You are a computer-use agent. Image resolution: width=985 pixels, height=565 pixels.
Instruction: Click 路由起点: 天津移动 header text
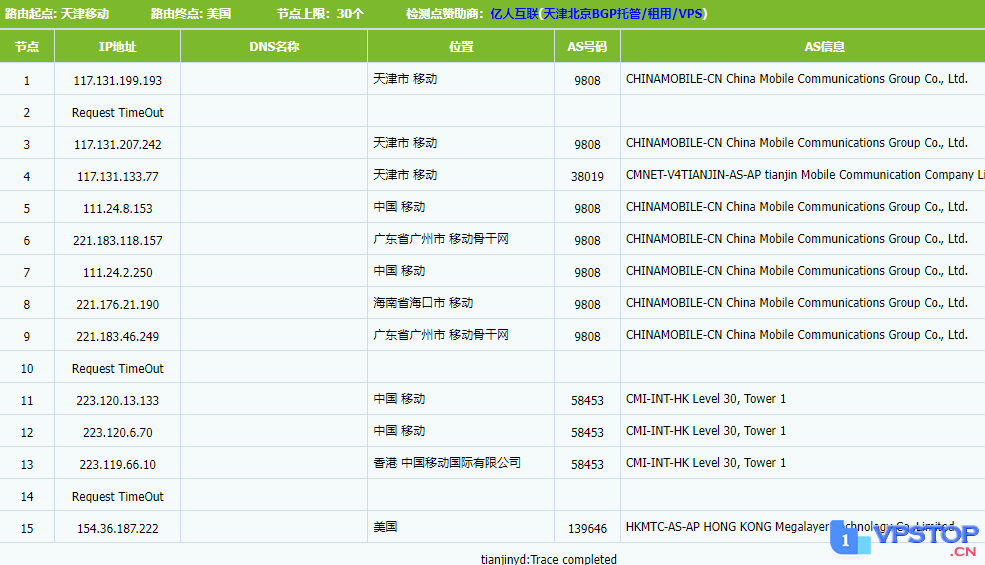57,14
